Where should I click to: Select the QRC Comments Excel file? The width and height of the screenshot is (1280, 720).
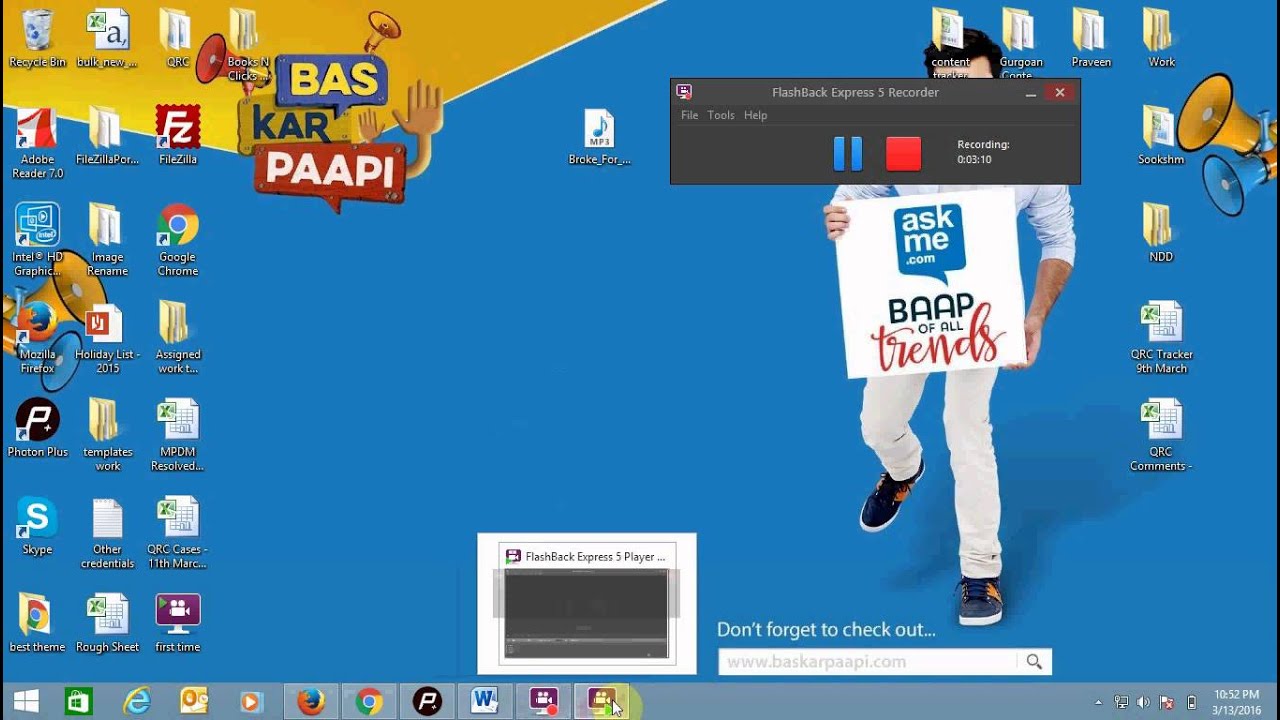click(x=1161, y=435)
